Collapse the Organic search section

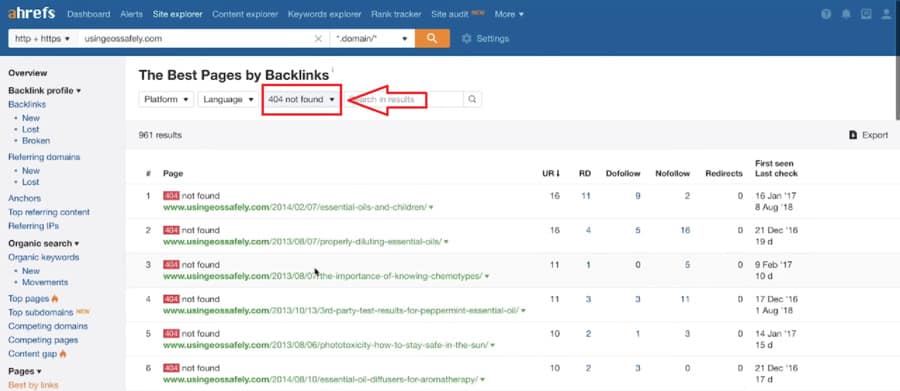tap(44, 243)
